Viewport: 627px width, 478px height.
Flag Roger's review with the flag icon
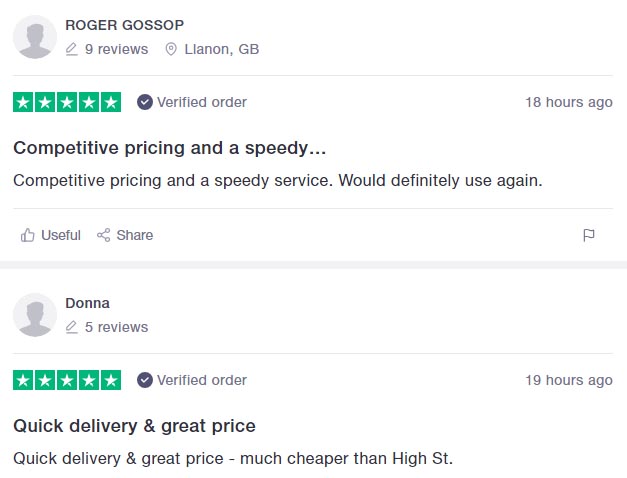coord(589,235)
